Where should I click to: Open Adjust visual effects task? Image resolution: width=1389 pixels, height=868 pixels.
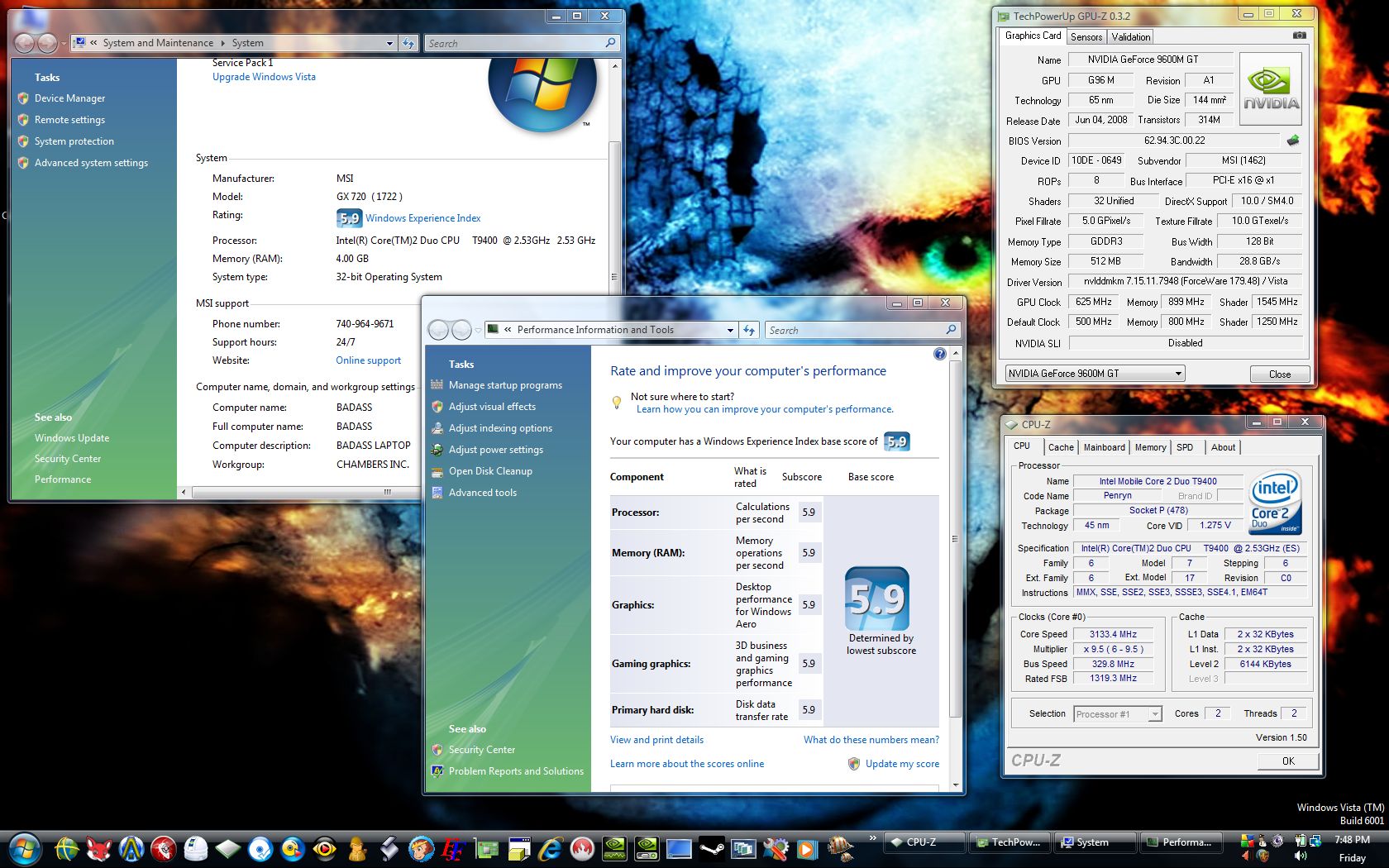point(492,407)
